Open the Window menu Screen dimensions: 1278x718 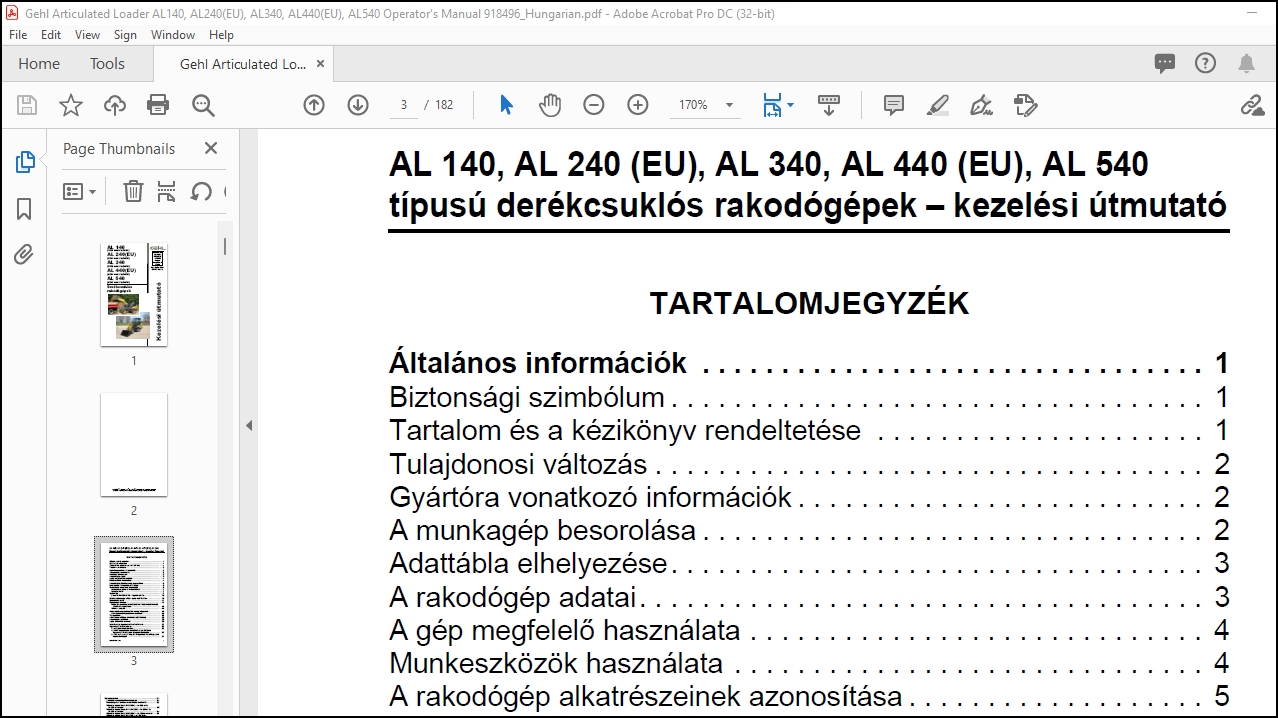pyautogui.click(x=173, y=34)
